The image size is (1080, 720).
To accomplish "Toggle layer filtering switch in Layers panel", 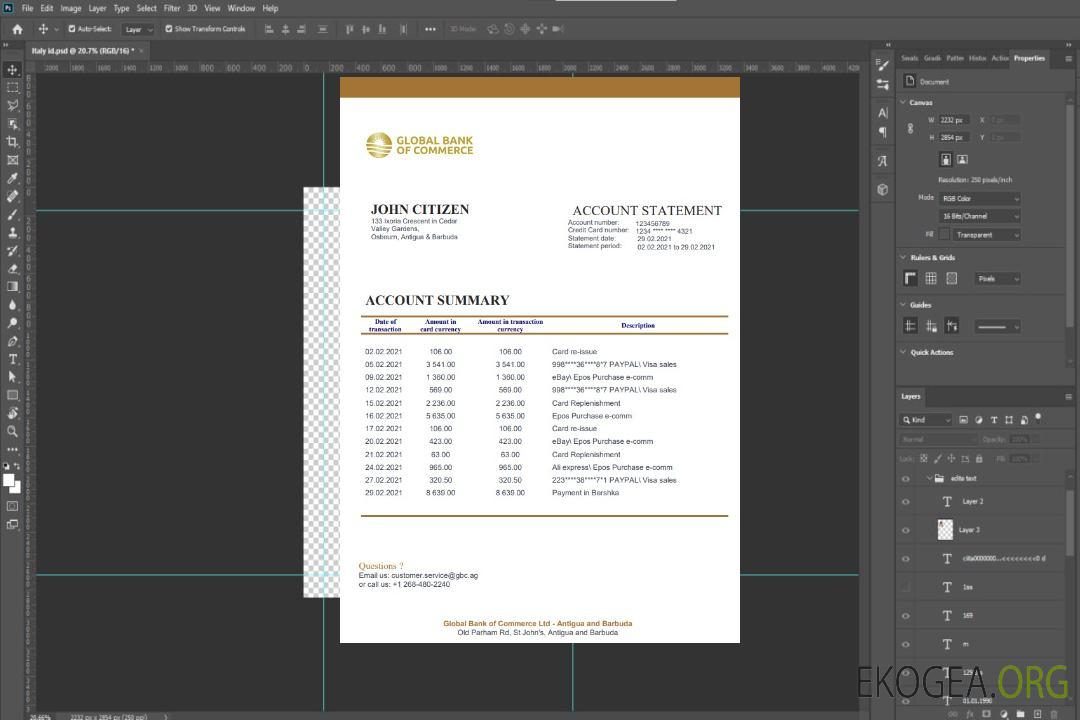I will 1038,418.
